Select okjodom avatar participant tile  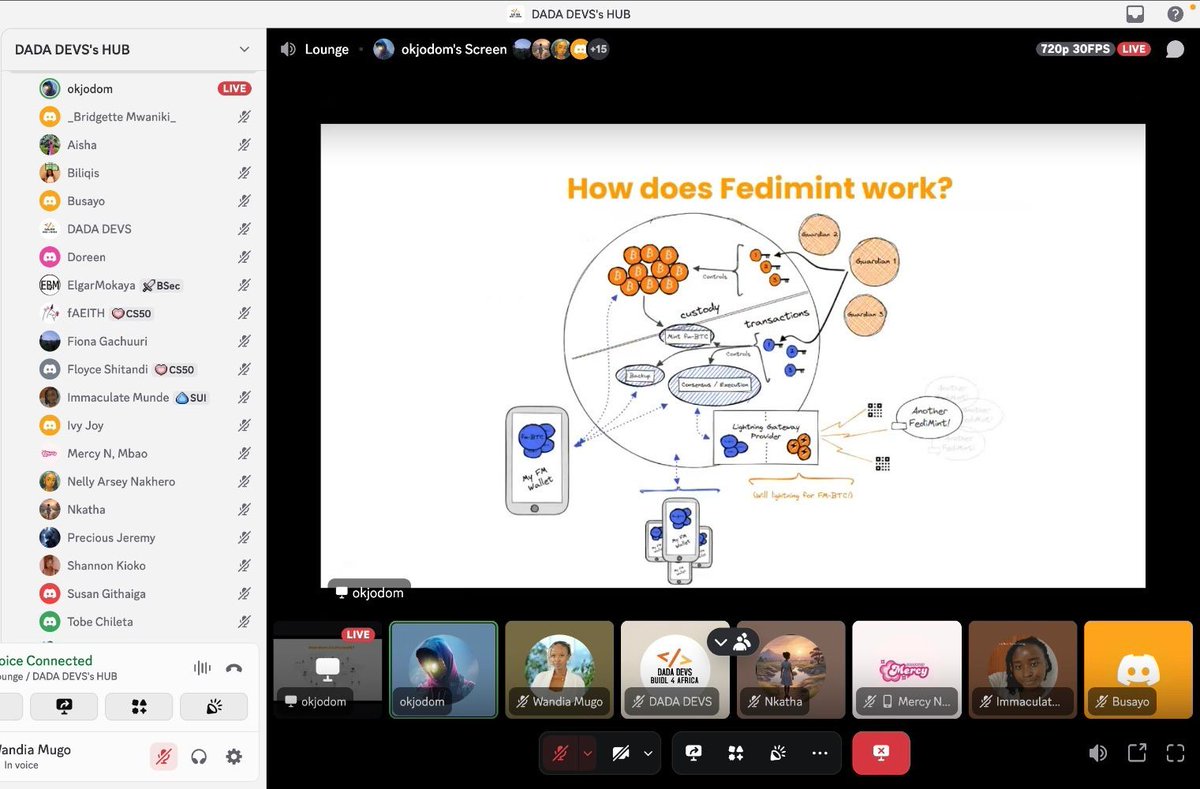[x=443, y=670]
